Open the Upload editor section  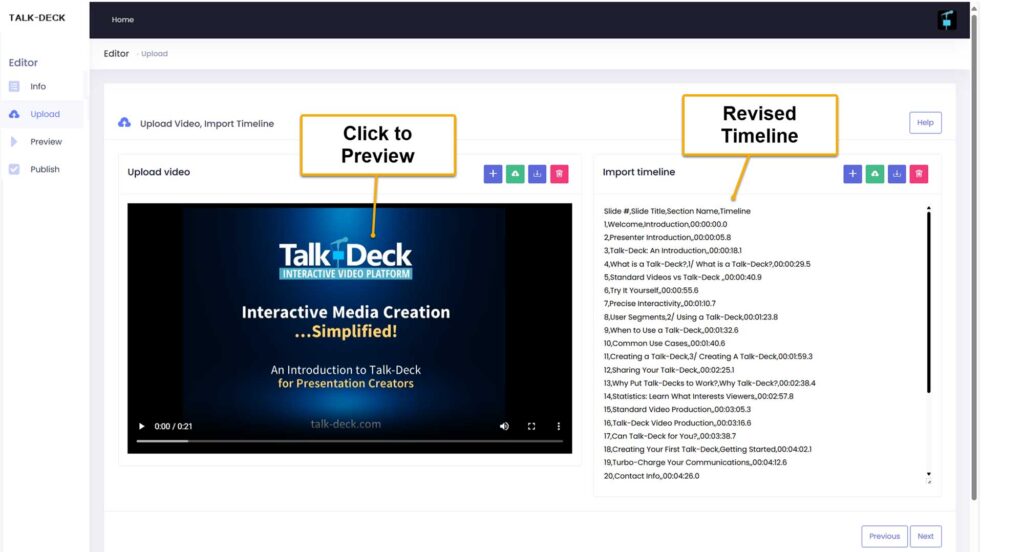(44, 114)
